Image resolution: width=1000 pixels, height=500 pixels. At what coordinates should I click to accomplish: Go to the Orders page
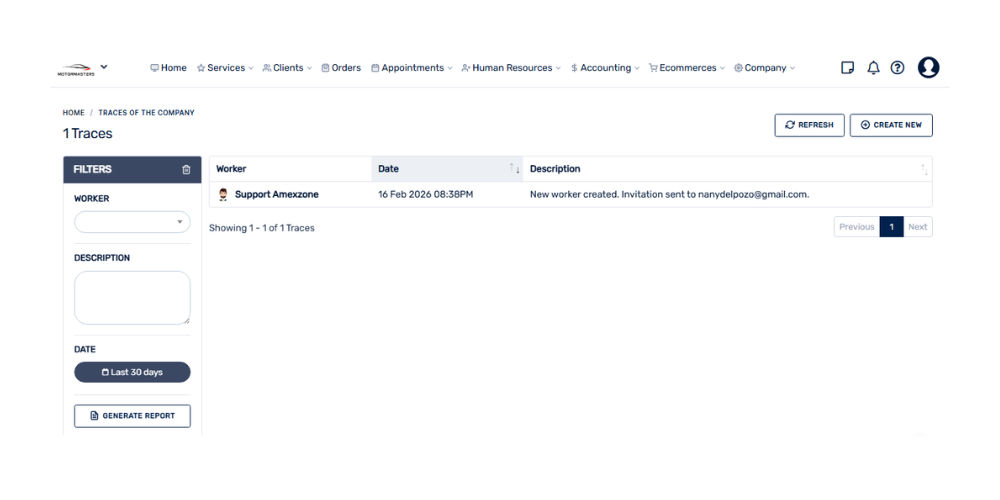click(341, 68)
